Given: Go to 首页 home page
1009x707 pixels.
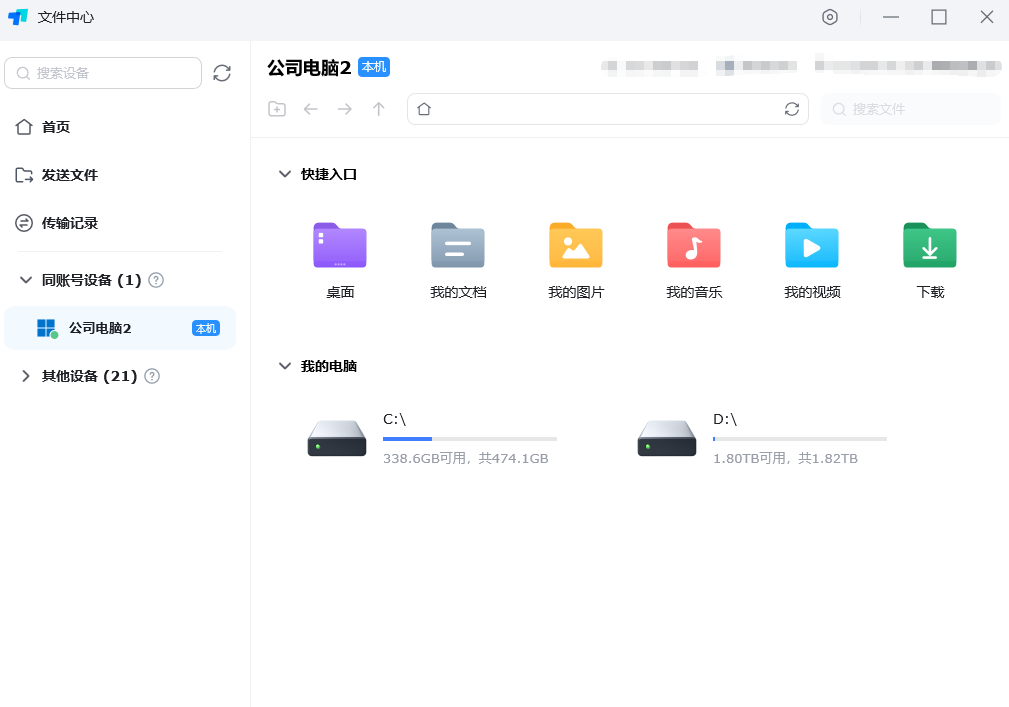Looking at the screenshot, I should (x=42, y=127).
